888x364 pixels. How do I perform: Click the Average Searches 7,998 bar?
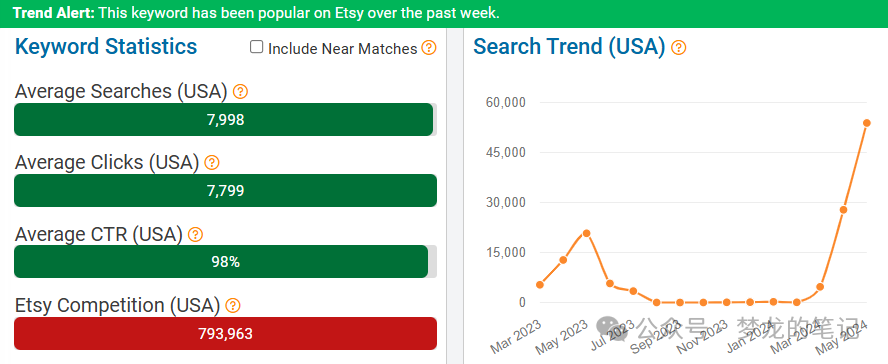point(224,119)
